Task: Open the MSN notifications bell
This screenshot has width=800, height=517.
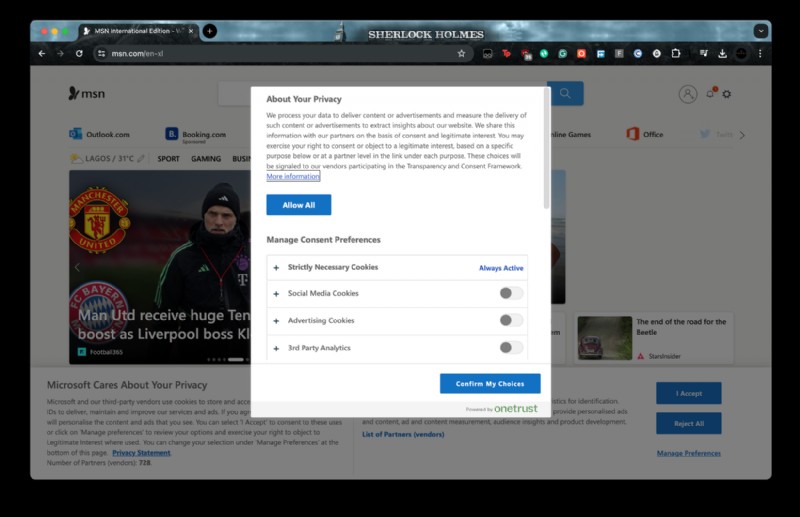Action: 710,93
